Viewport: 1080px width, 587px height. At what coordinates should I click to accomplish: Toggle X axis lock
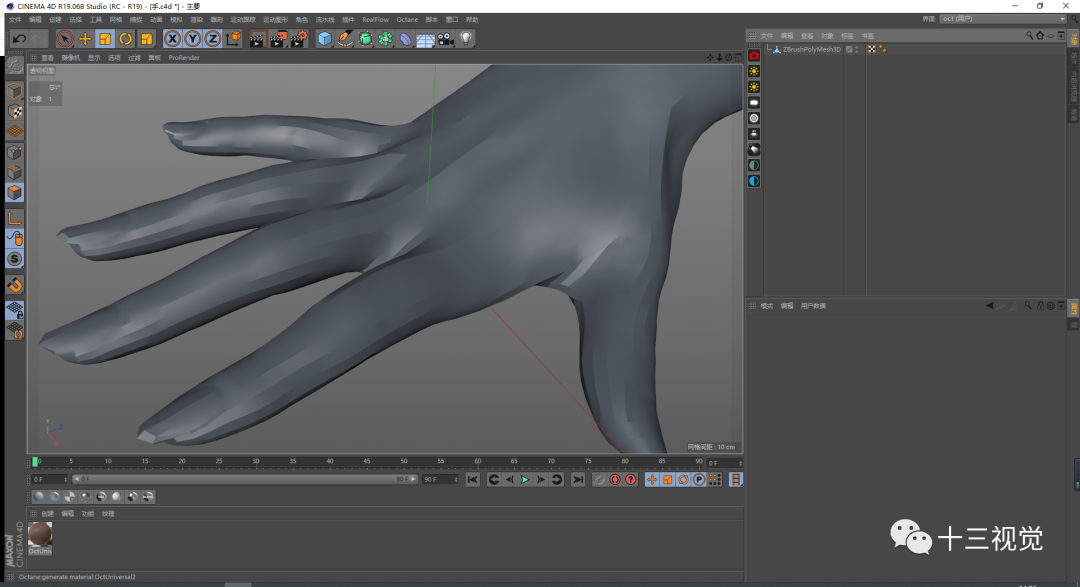click(172, 39)
